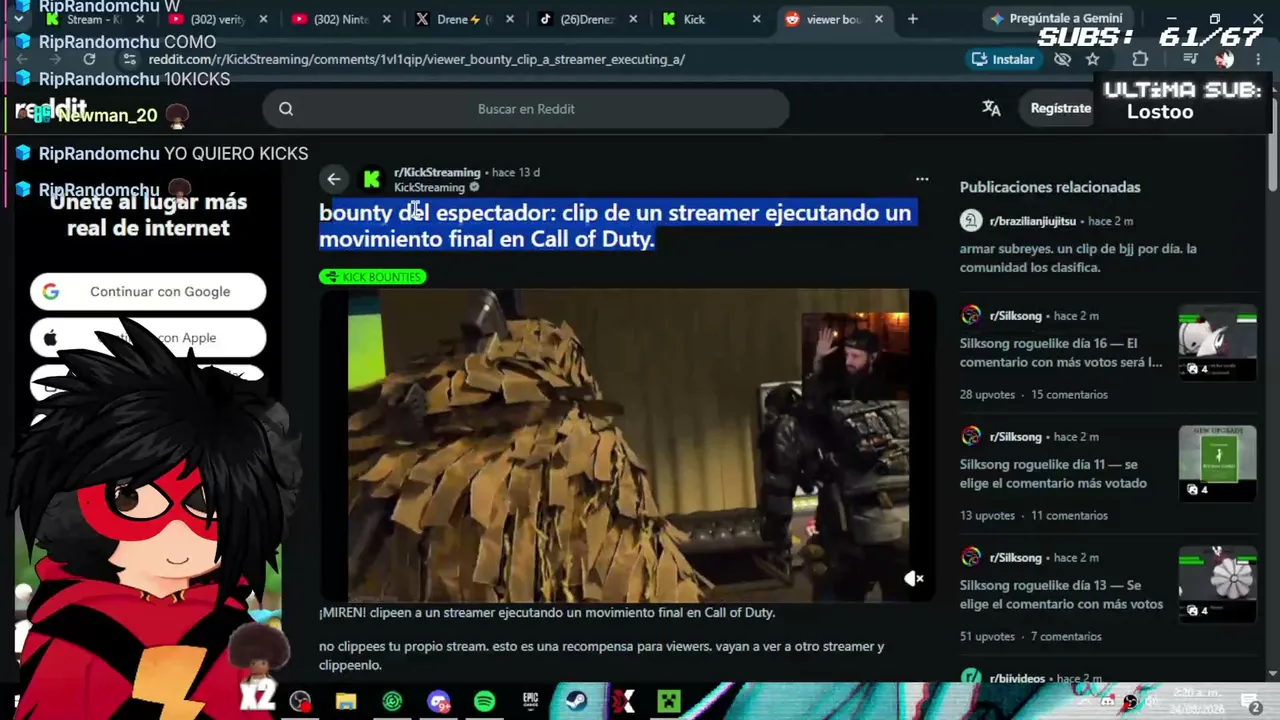Focus the Buscar en Reddit search field
Image resolution: width=1280 pixels, height=720 pixels.
(526, 109)
